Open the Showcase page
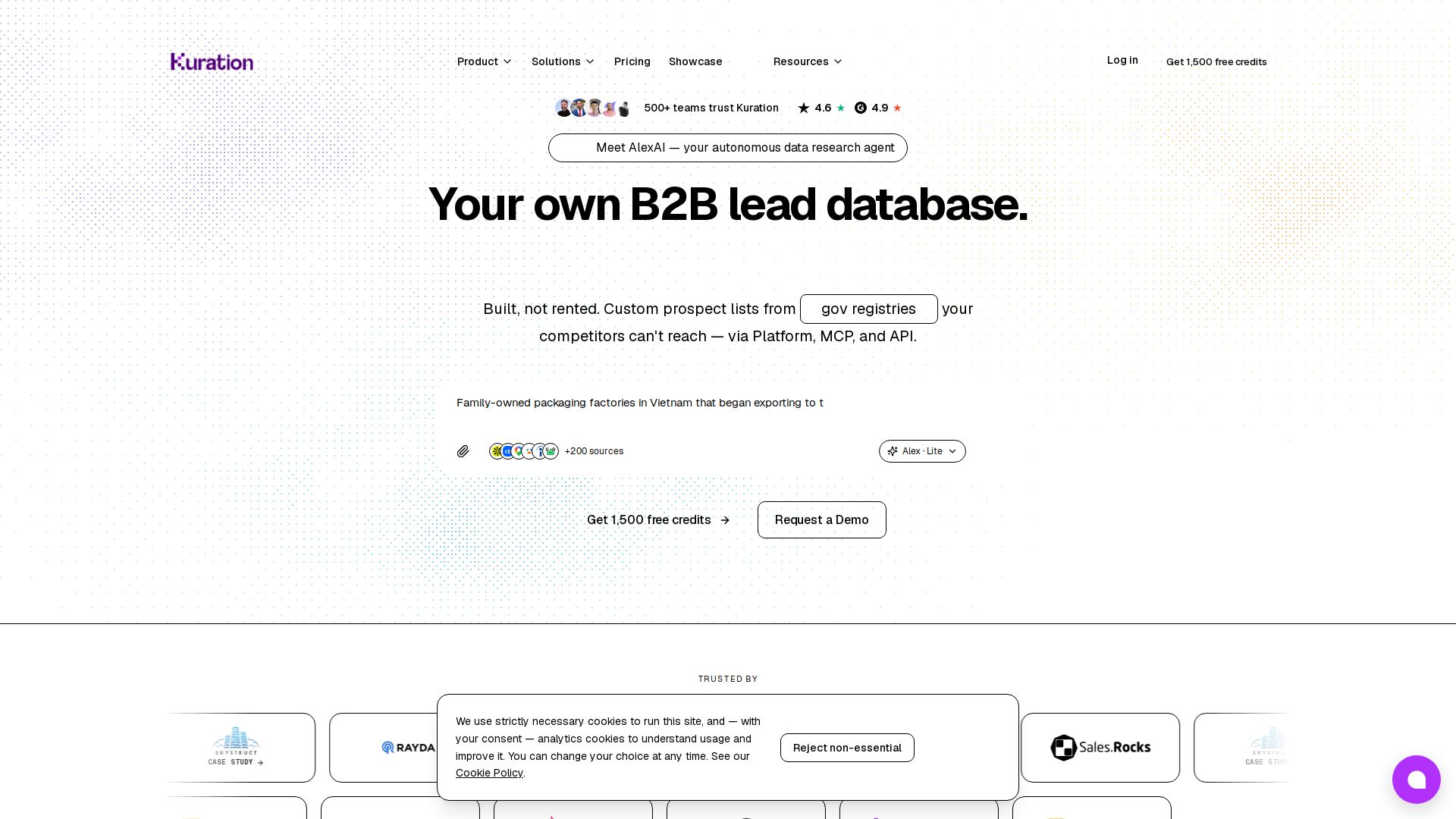The height and width of the screenshot is (819, 1456). 695,61
